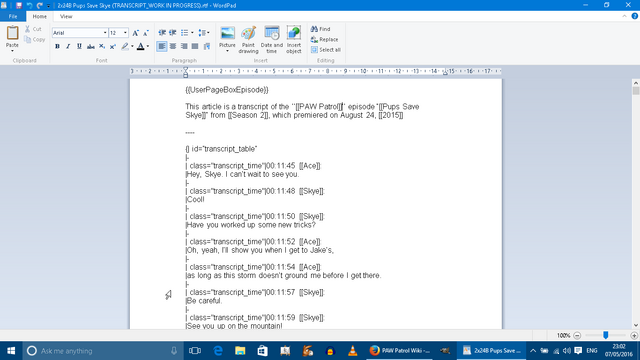The image size is (640, 360).
Task: Undo the last action
Action: [x=29, y=5]
